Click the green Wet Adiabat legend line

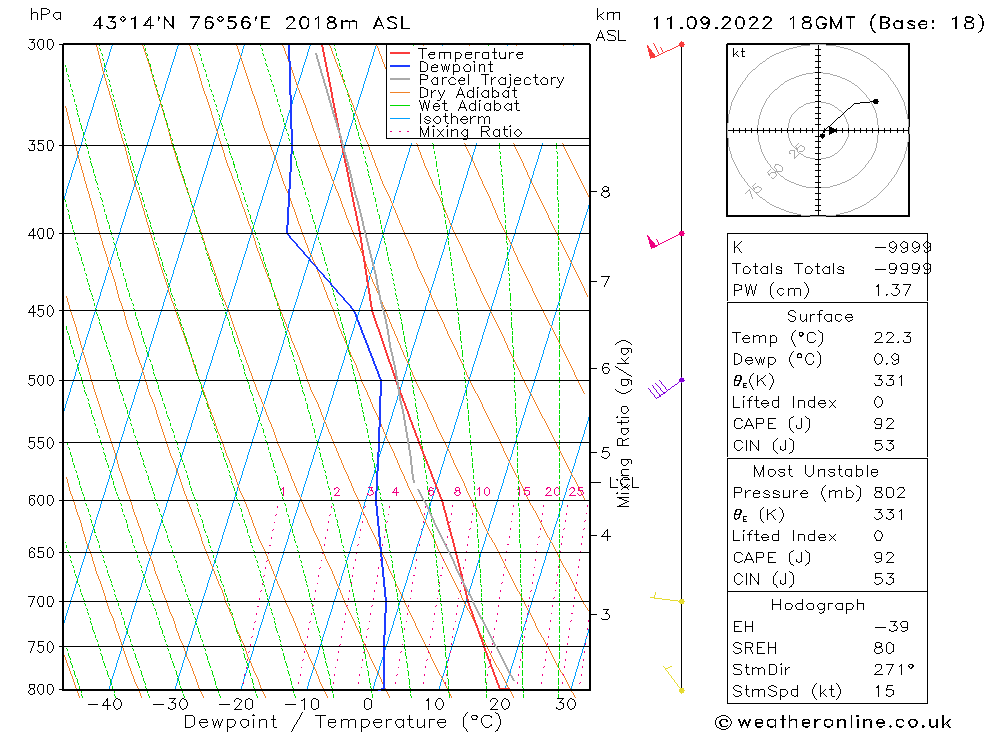[x=400, y=106]
